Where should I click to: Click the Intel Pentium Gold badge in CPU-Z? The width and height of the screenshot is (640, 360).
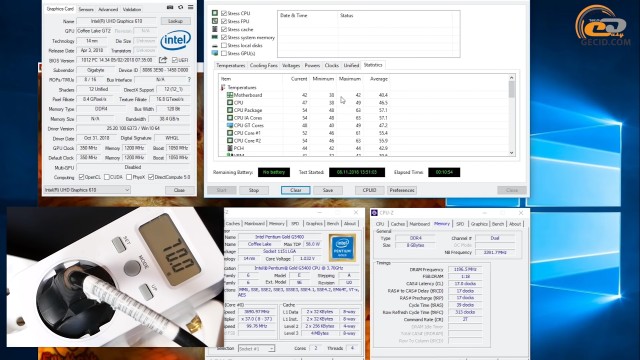342,247
